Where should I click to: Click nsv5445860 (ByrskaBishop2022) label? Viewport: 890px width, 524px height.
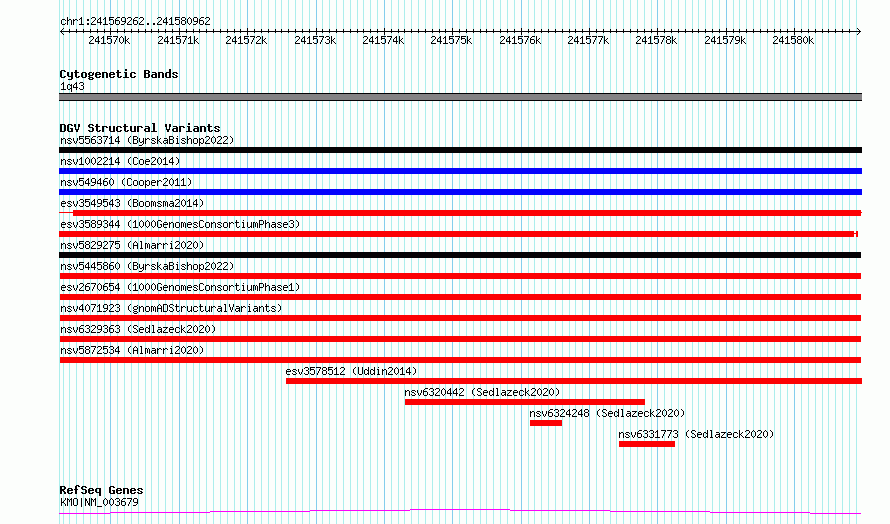tap(147, 266)
